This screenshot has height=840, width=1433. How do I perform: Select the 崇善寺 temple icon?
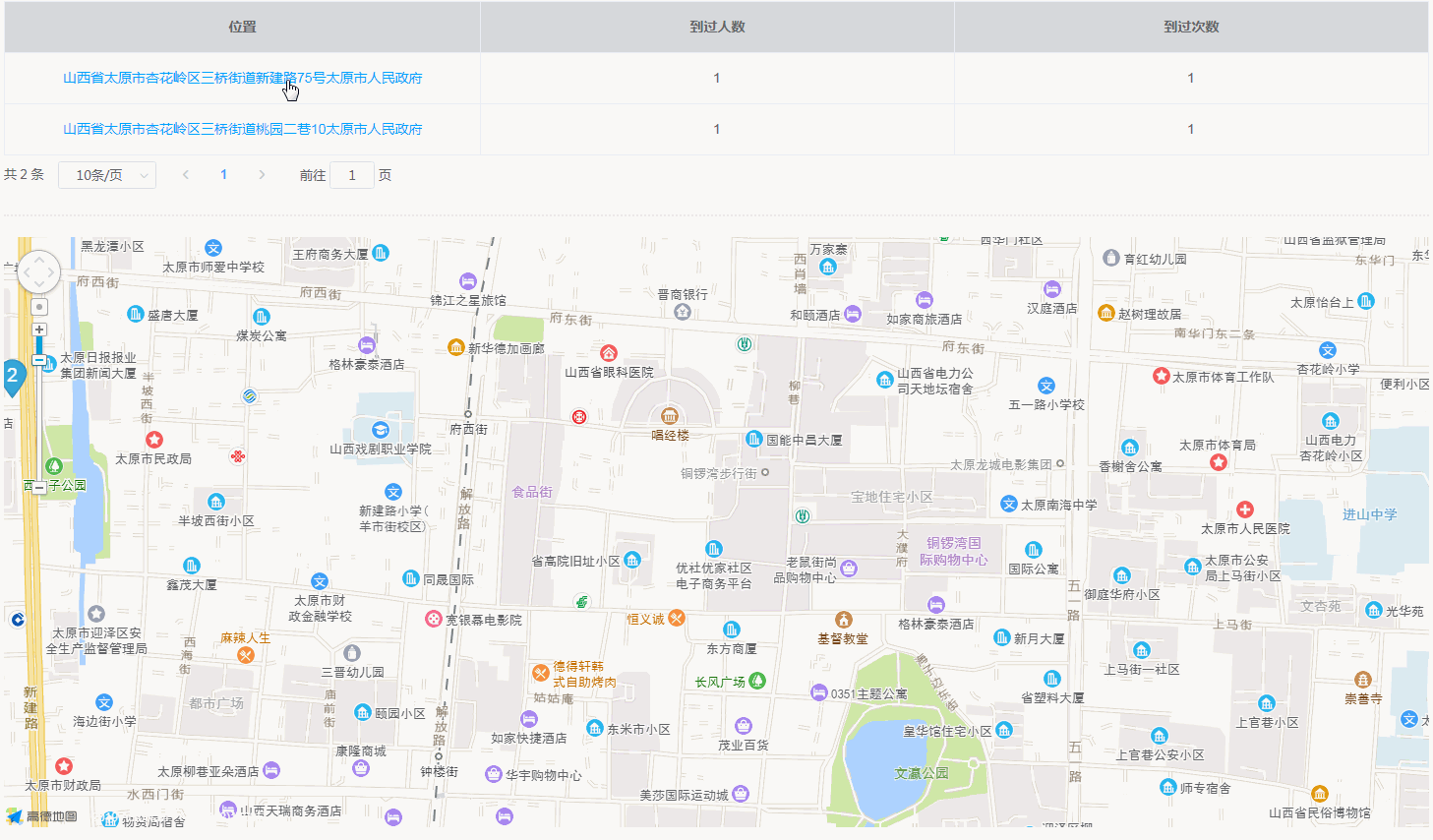1365,679
